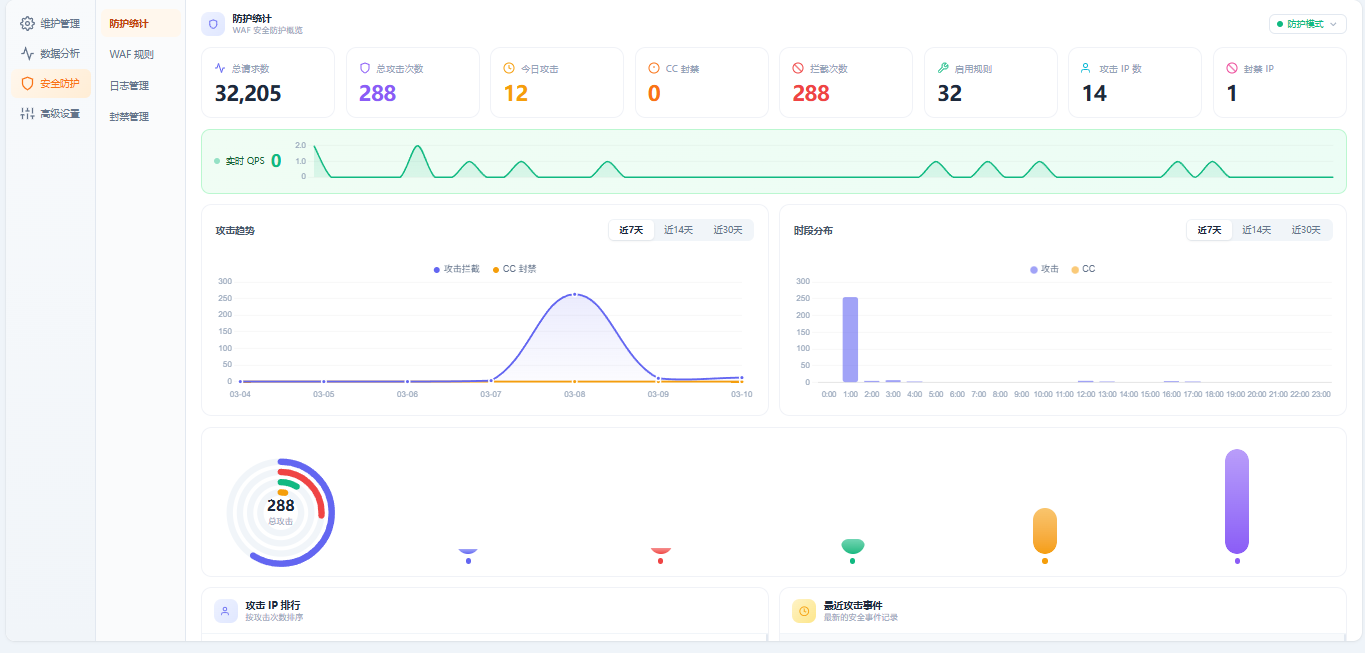
Task: Click the wrench icon on 启用规则 card
Action: 942,68
